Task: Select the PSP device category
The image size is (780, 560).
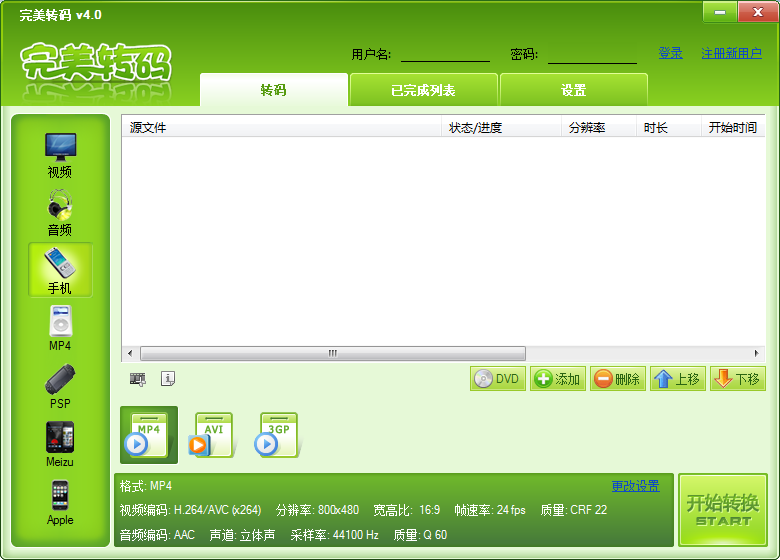Action: click(x=60, y=386)
